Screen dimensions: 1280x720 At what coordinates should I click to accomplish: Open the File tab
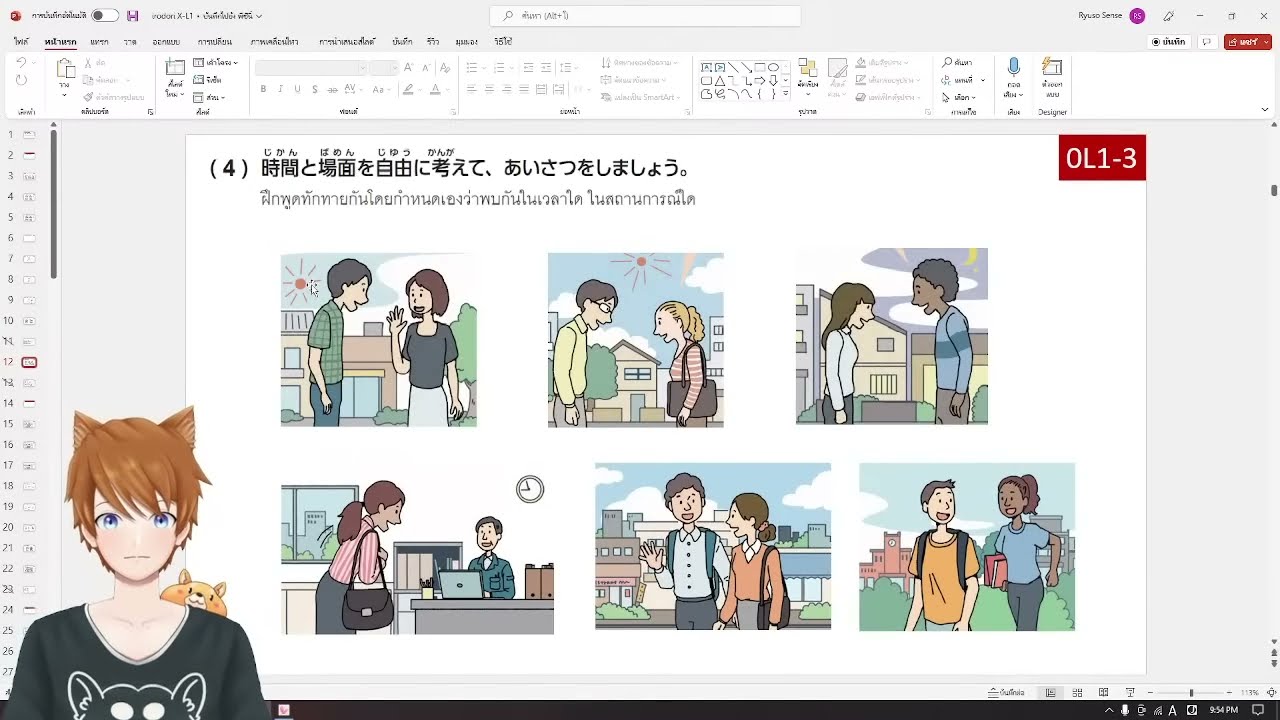pos(21,42)
